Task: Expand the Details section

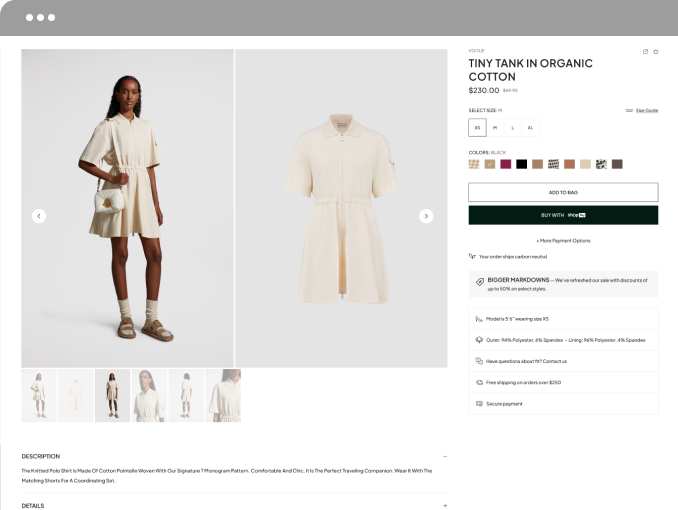Action: pyautogui.click(x=445, y=506)
